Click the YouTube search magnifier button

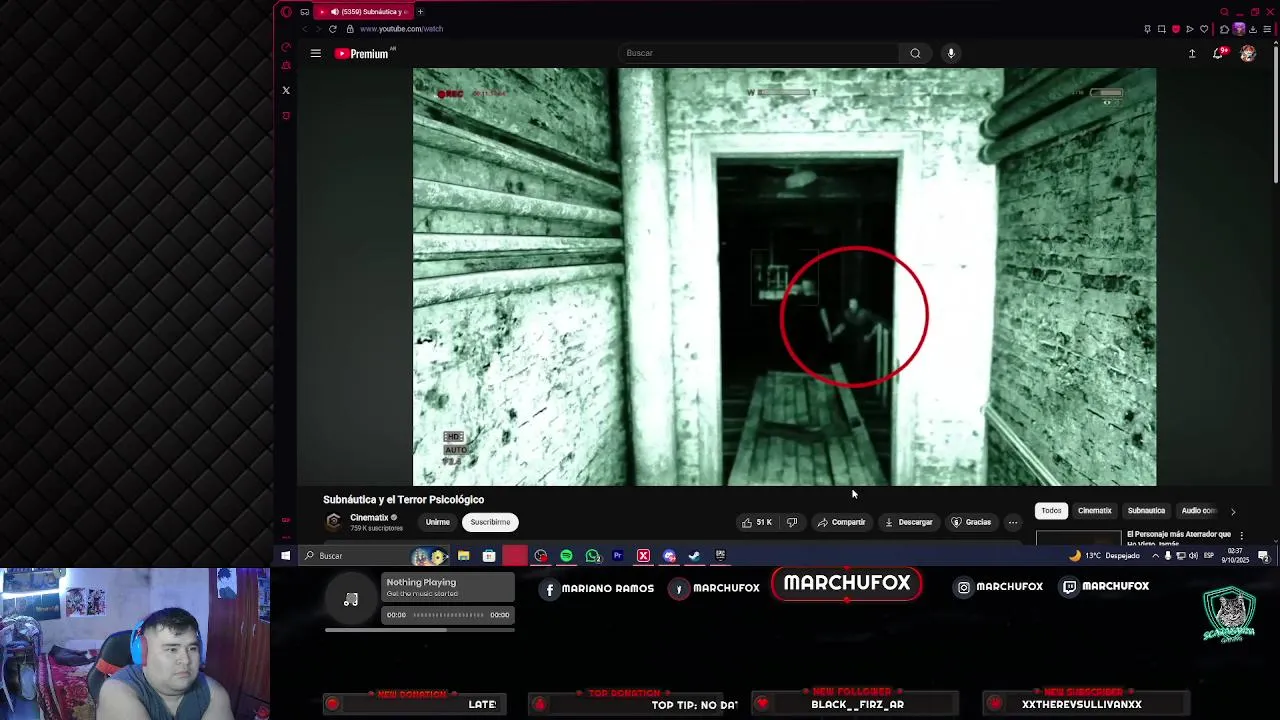tap(915, 53)
